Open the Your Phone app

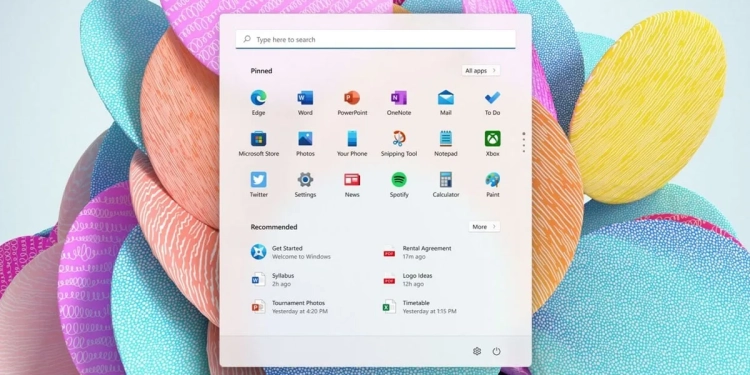352,143
